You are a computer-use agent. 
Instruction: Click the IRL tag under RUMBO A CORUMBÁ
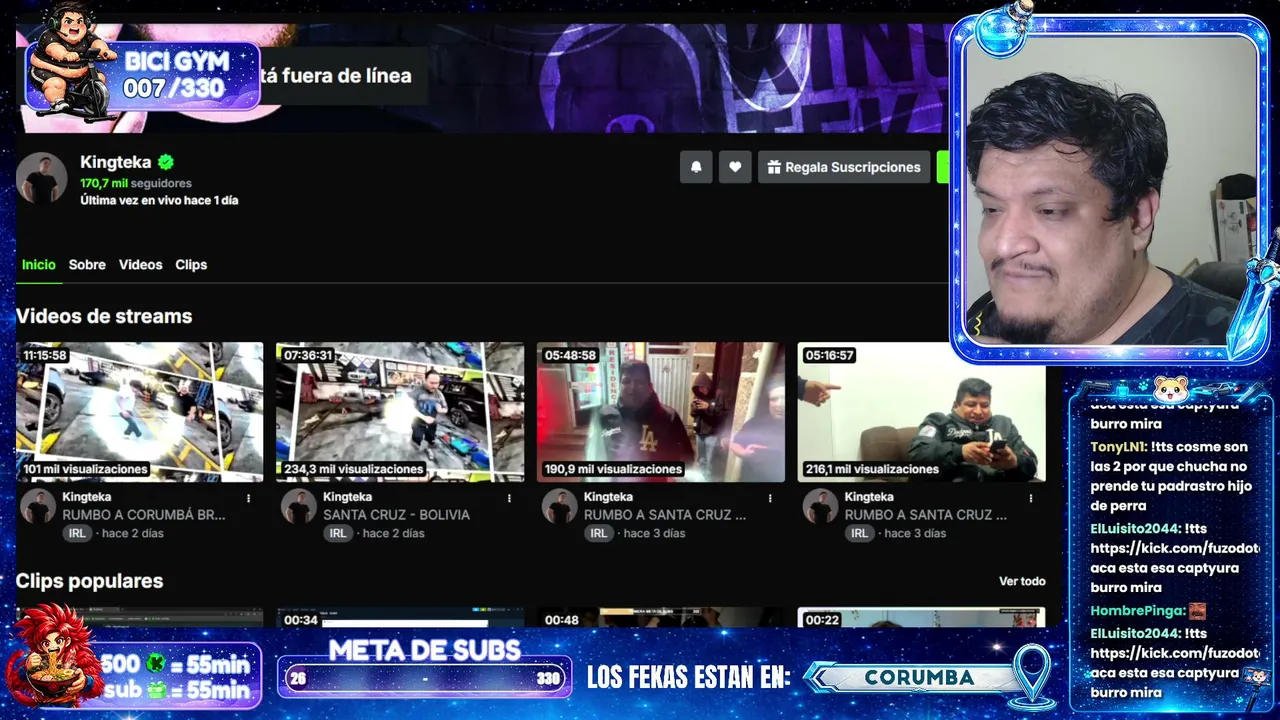pos(77,533)
